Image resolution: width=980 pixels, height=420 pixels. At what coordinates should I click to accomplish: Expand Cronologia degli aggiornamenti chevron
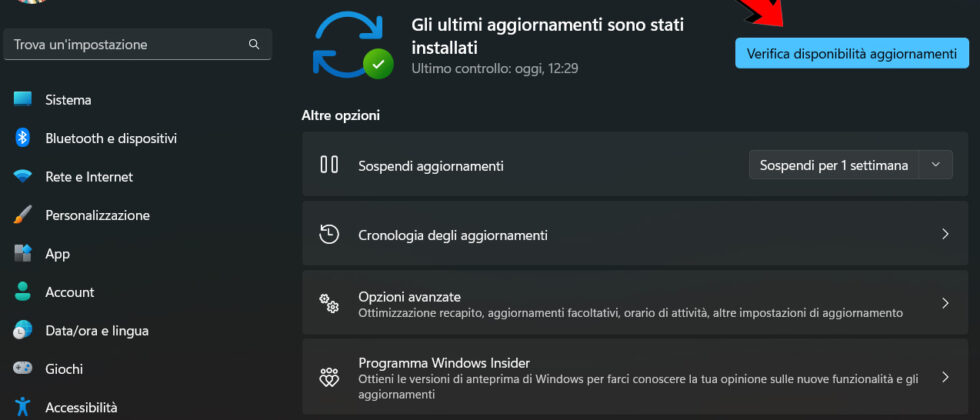[x=945, y=235]
